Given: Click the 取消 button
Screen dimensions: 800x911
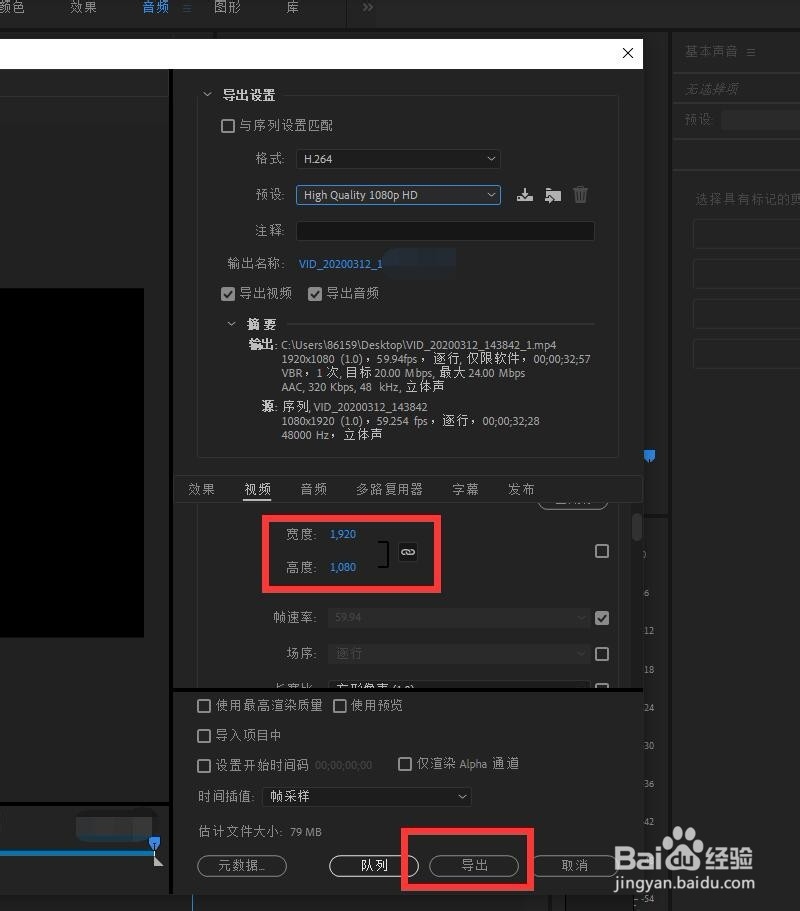Looking at the screenshot, I should click(x=575, y=866).
